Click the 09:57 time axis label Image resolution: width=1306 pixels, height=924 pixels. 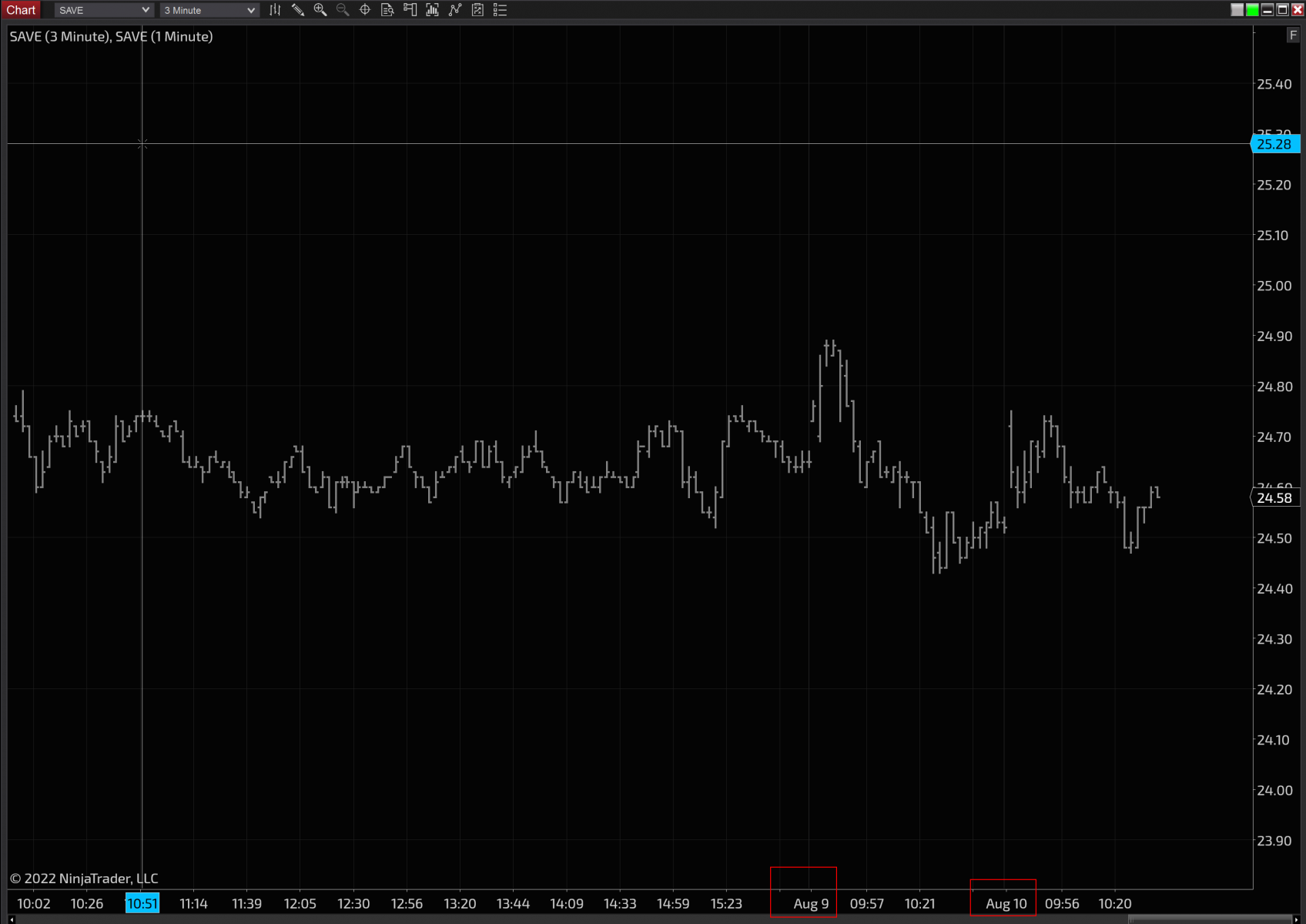(x=867, y=903)
